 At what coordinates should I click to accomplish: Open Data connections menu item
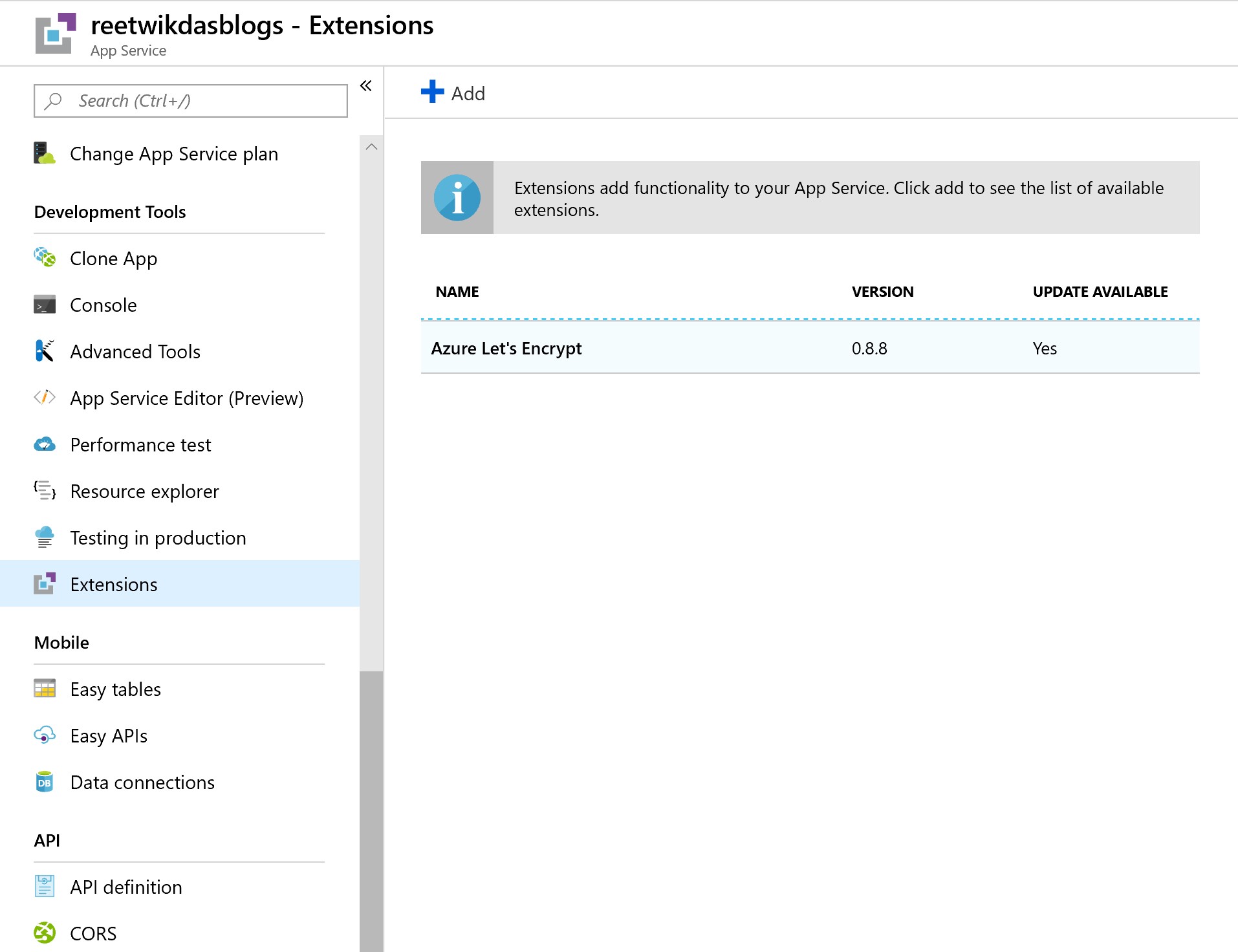(x=180, y=783)
